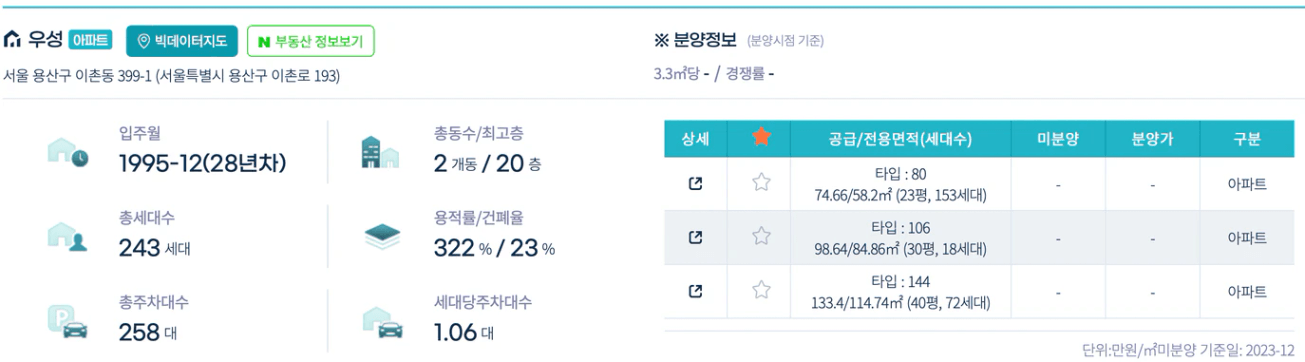Toggle favorite star for 타입 80

[x=762, y=183]
